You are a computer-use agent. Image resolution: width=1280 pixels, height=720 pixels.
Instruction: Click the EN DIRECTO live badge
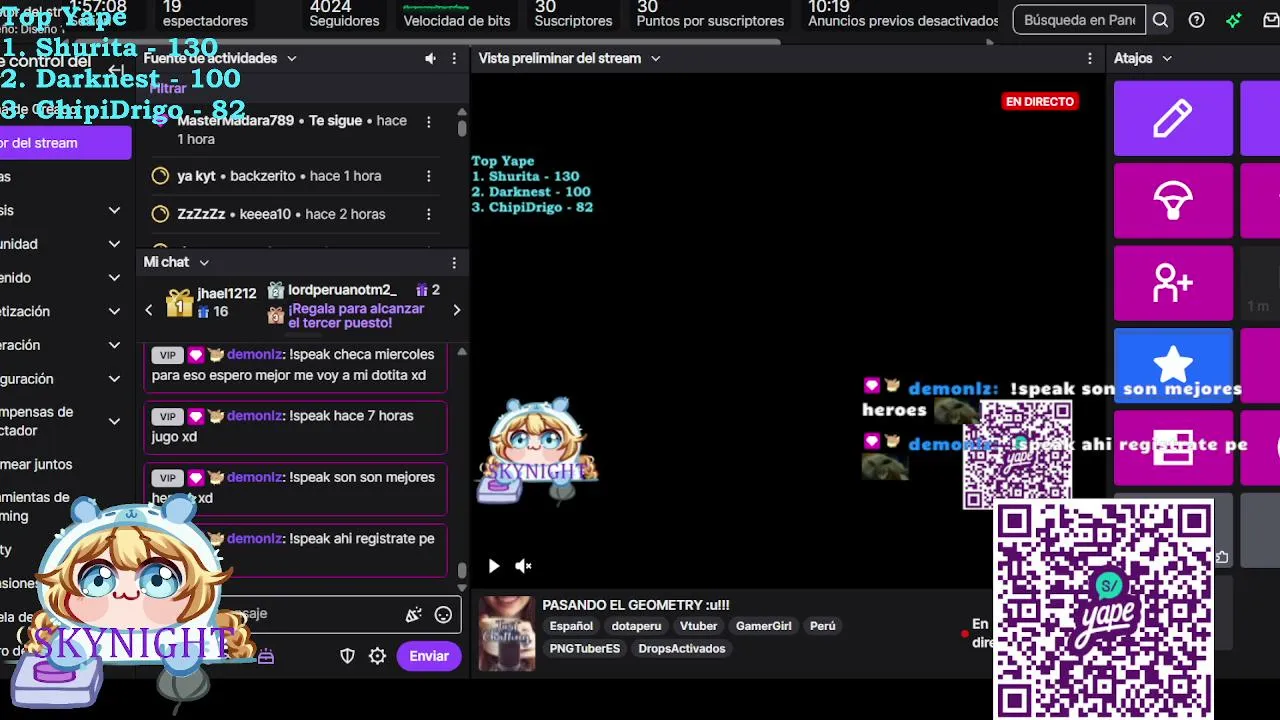pyautogui.click(x=1040, y=101)
